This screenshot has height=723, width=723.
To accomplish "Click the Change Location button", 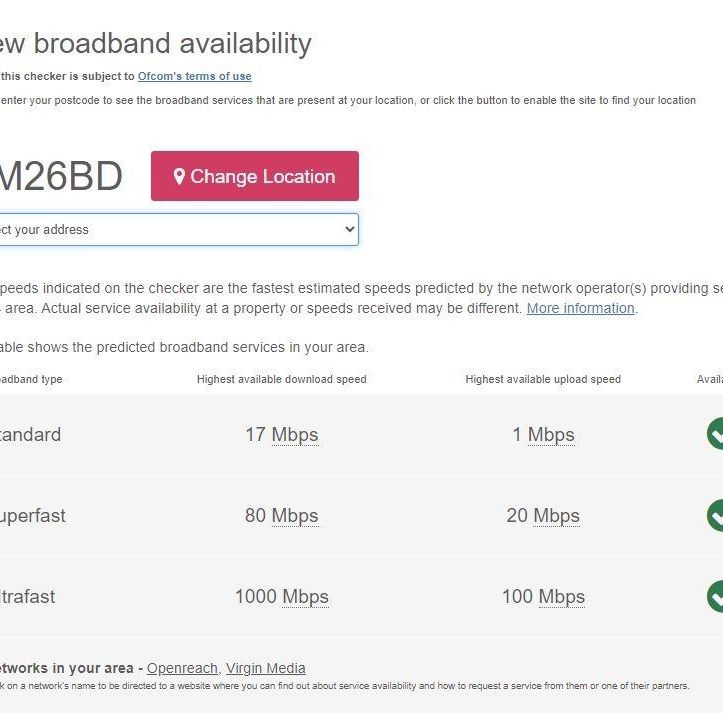I will (254, 176).
